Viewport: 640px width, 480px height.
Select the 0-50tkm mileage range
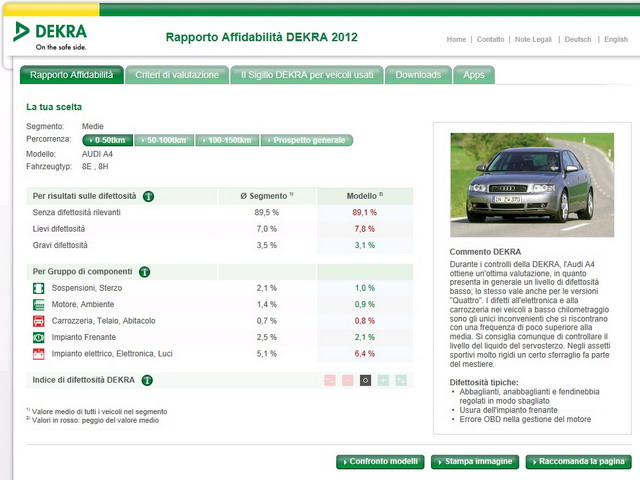click(108, 140)
